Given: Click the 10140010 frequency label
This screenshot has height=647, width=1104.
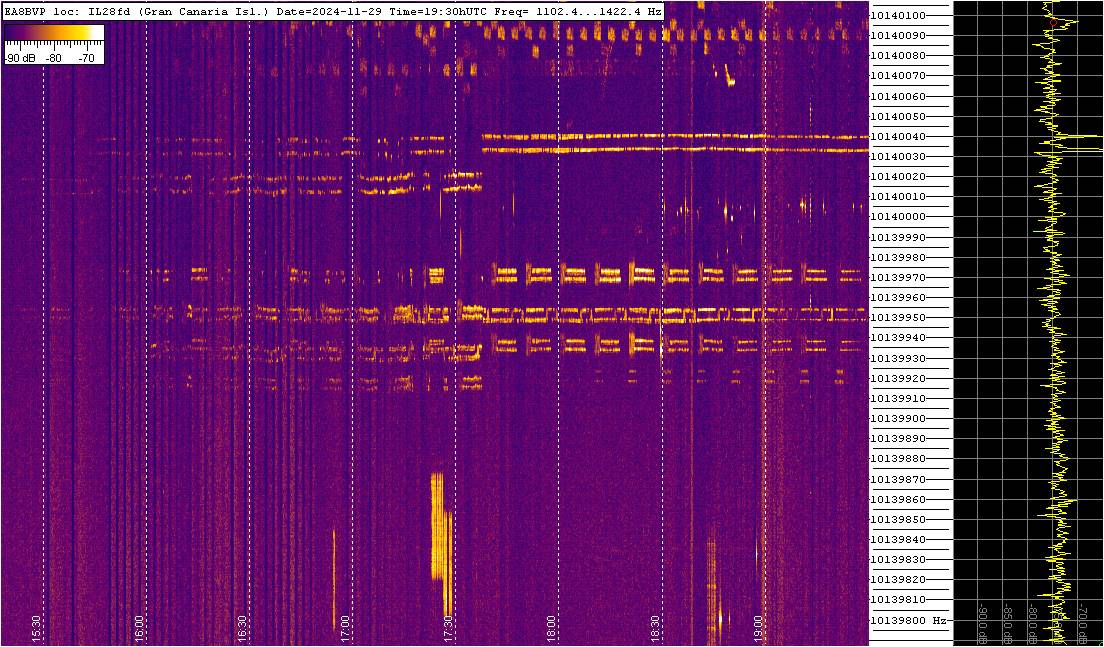Looking at the screenshot, I should [898, 197].
